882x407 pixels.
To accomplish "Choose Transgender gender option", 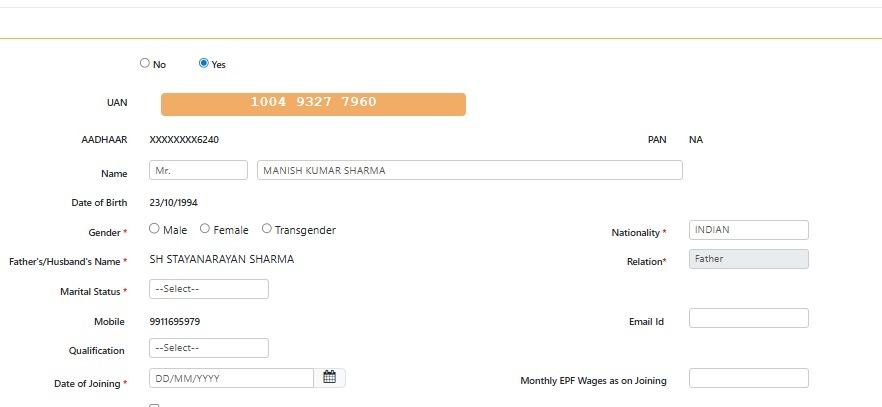I will [x=267, y=228].
